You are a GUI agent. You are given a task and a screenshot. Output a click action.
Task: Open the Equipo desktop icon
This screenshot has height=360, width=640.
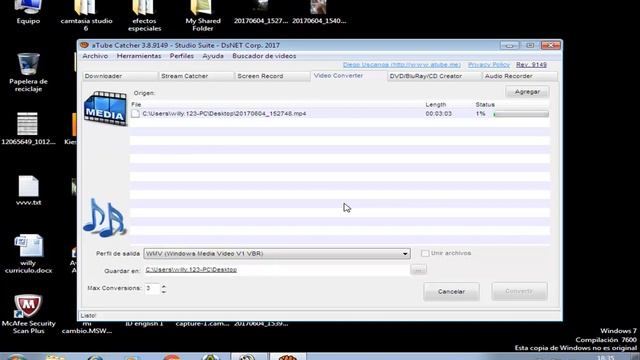pos(28,12)
